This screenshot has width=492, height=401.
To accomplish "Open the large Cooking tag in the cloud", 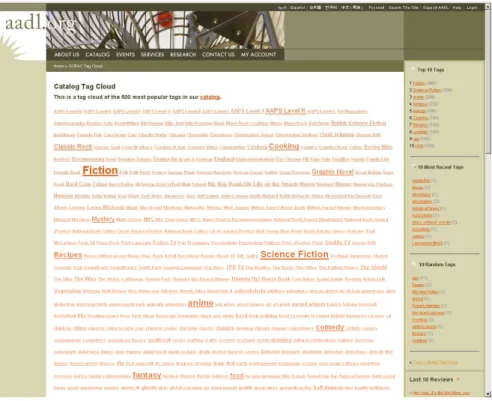I will pos(284,146).
